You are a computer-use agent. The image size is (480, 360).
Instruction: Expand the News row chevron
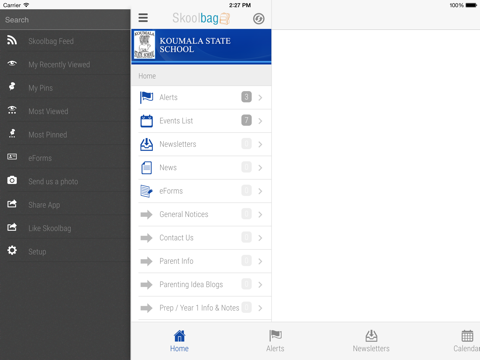point(260,168)
